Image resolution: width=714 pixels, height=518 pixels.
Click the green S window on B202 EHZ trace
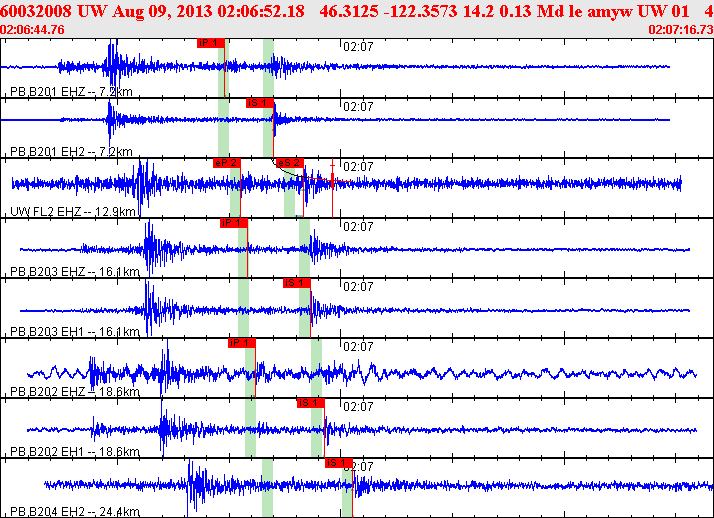click(316, 368)
